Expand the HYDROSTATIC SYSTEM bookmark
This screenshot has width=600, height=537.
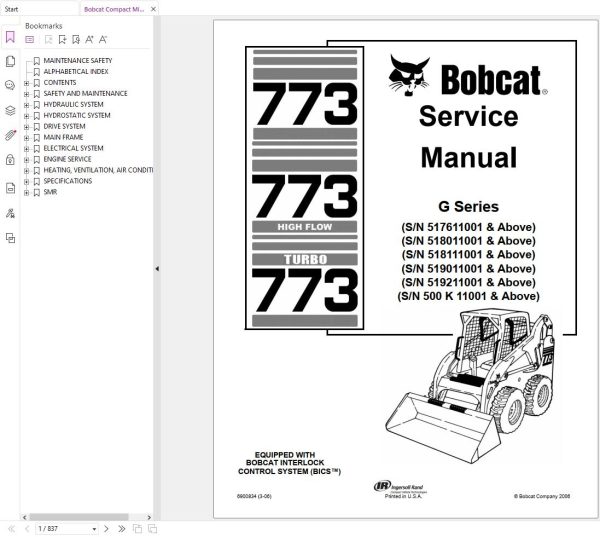click(x=26, y=116)
